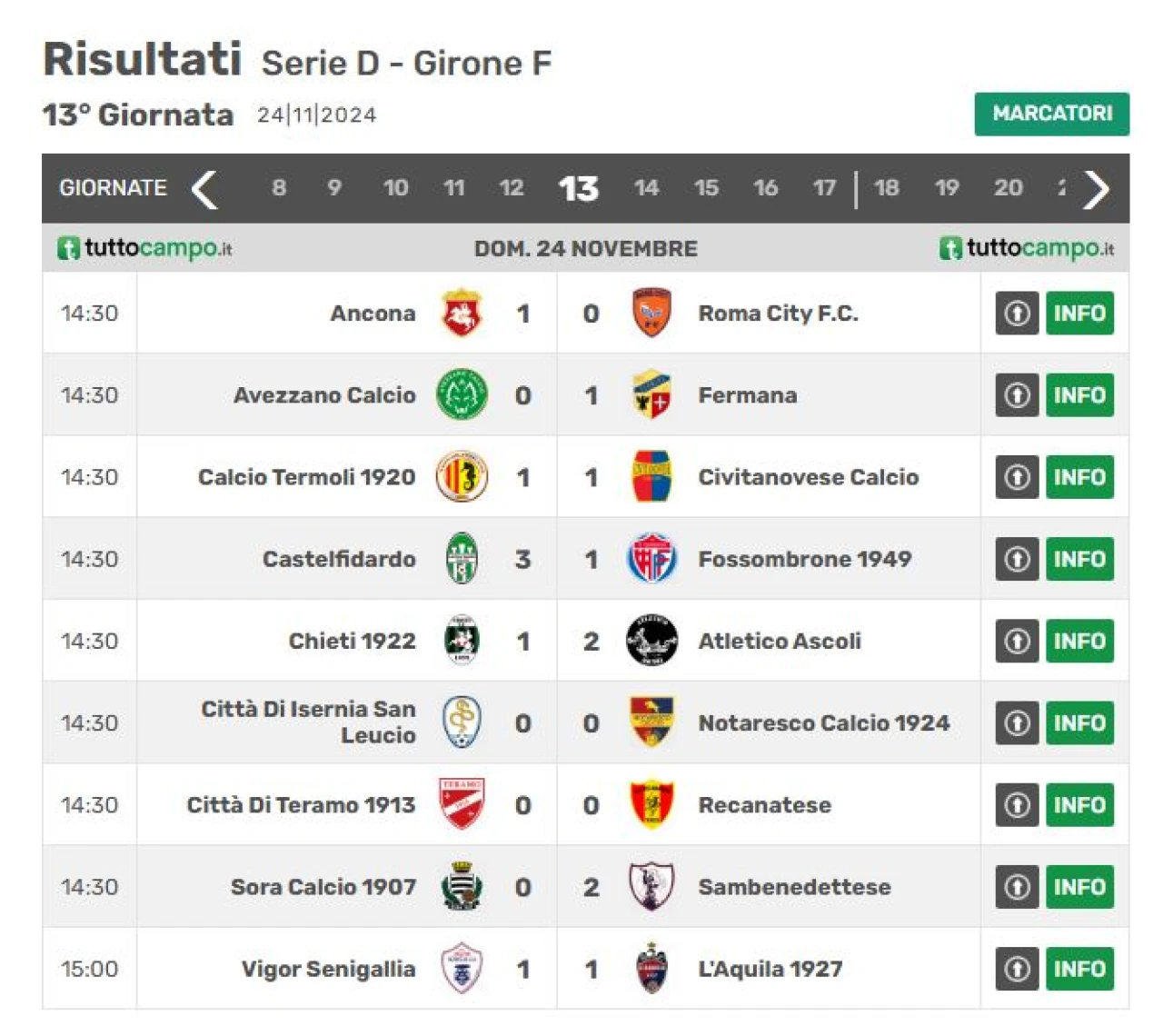
Task: Switch to giornata 14
Action: click(646, 188)
